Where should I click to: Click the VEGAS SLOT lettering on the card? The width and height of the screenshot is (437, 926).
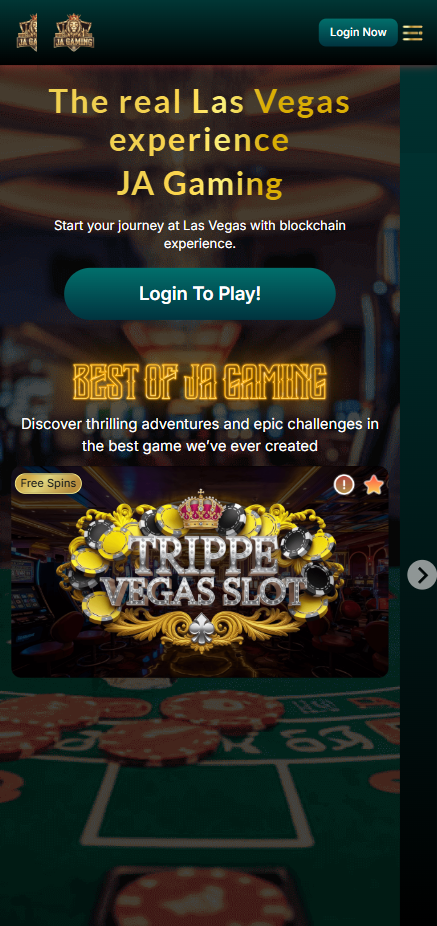point(200,587)
